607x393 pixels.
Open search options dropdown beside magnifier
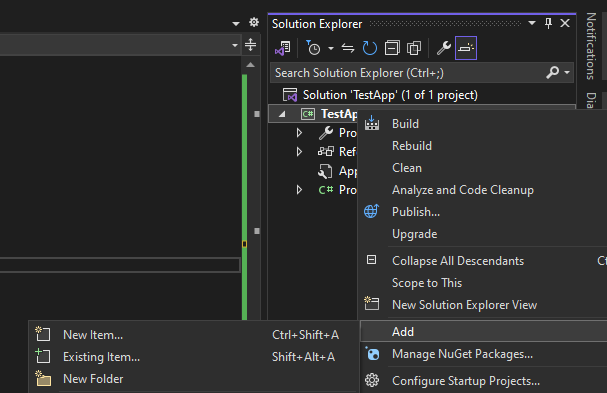(567, 72)
